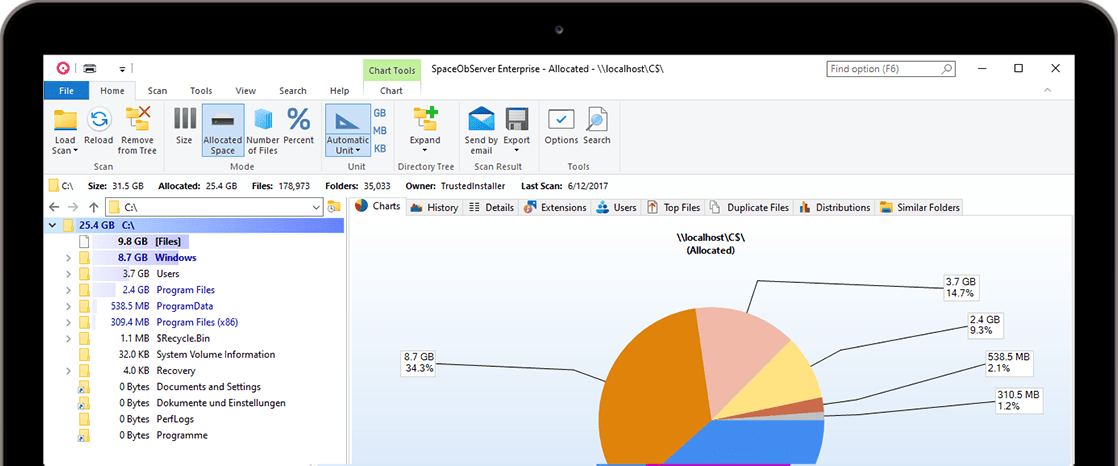The image size is (1118, 466).
Task: Set unit to GB
Action: coord(380,113)
